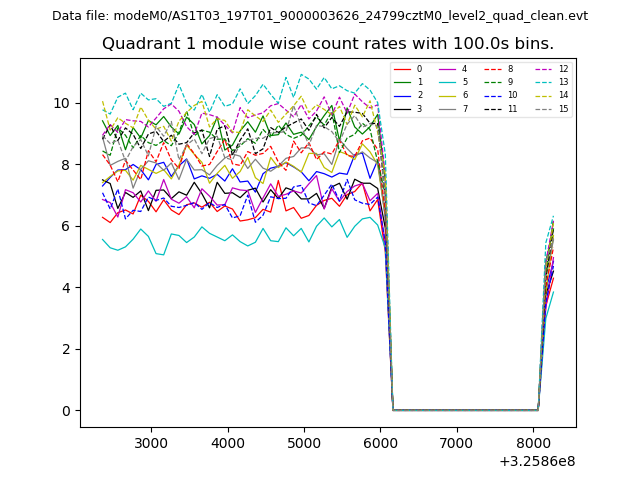Select legend entry 5 with cyan line
The image size is (640, 480).
pyautogui.click(x=453, y=82)
